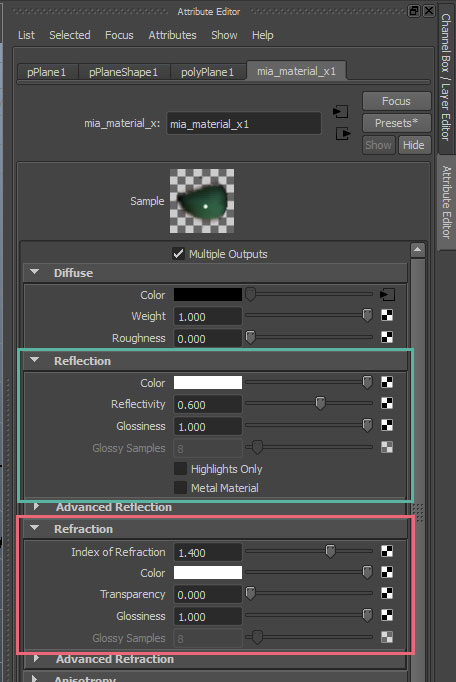
Task: Enable the Metal Material checkbox
Action: pyautogui.click(x=180, y=488)
